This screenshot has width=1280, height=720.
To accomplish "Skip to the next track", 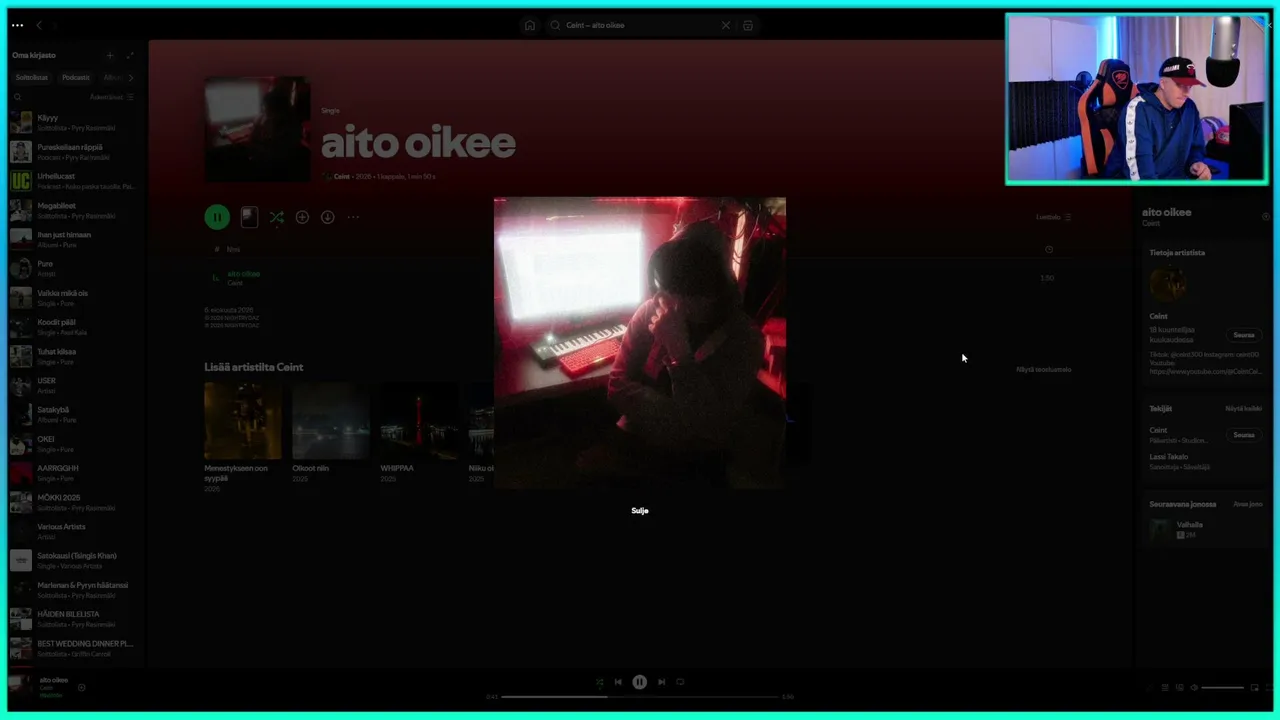I will (661, 682).
